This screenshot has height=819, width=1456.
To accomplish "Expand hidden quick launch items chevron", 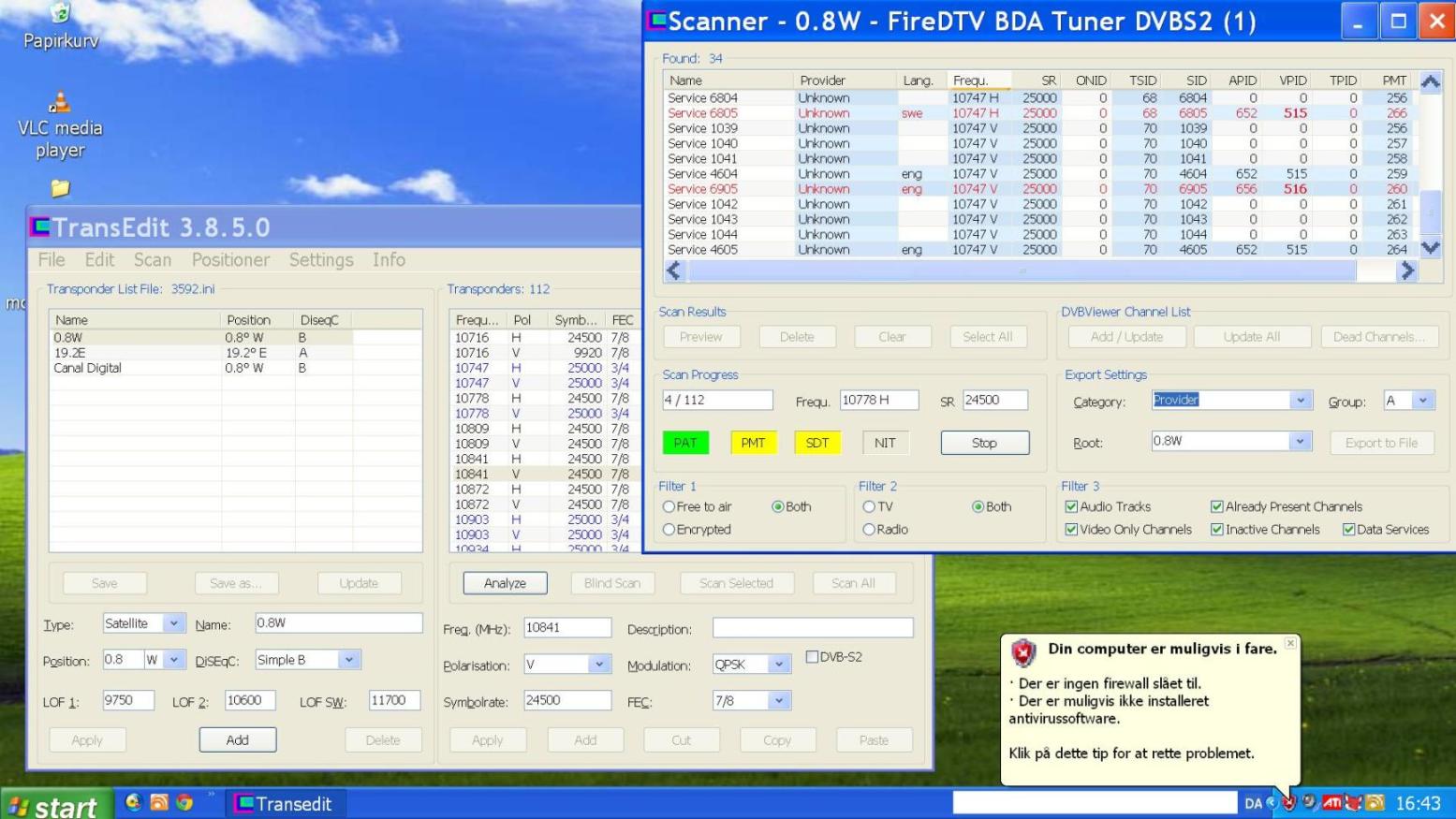I will [x=212, y=796].
